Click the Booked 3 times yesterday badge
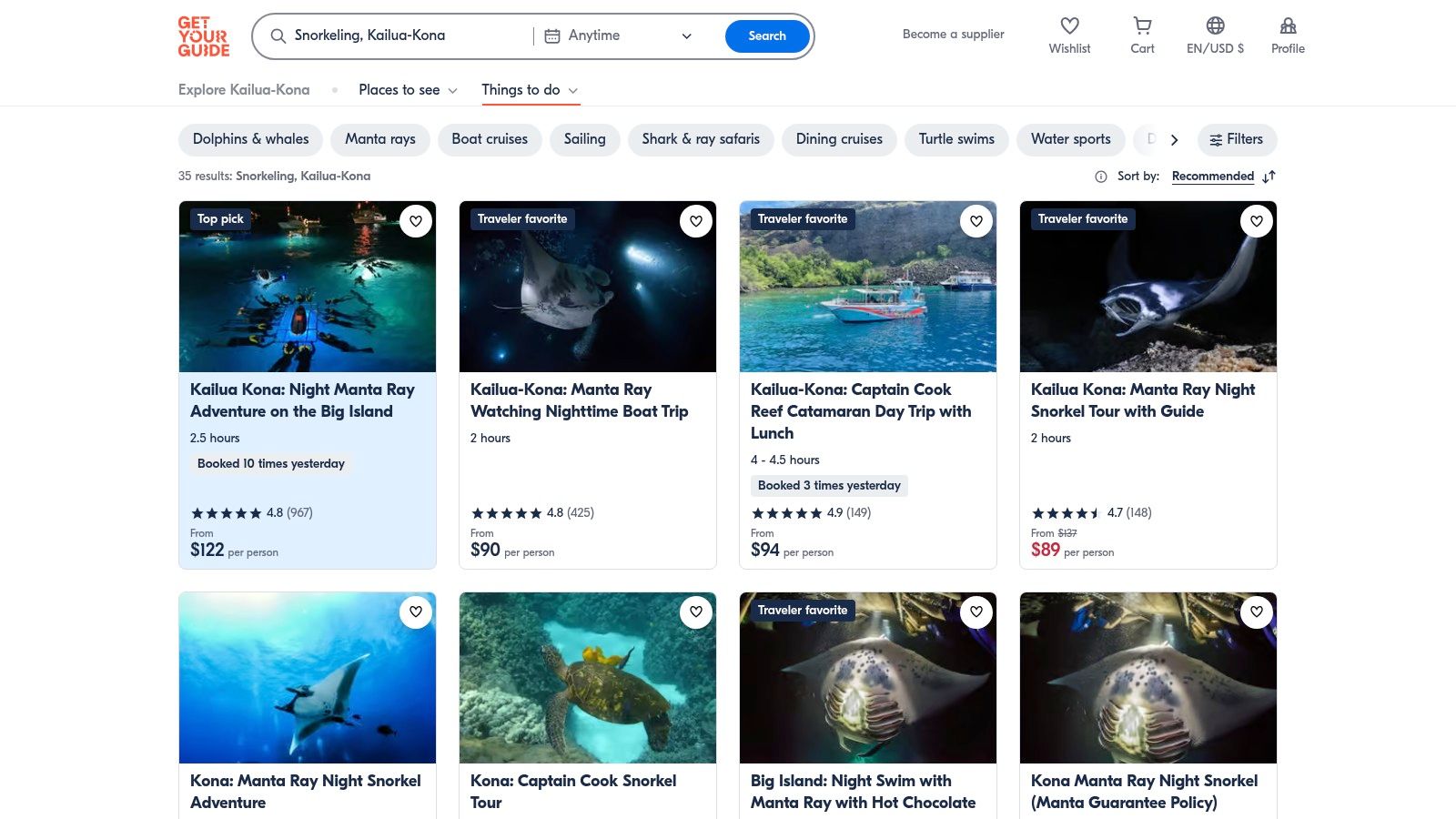Screen dimensions: 1456x819 (x=829, y=486)
